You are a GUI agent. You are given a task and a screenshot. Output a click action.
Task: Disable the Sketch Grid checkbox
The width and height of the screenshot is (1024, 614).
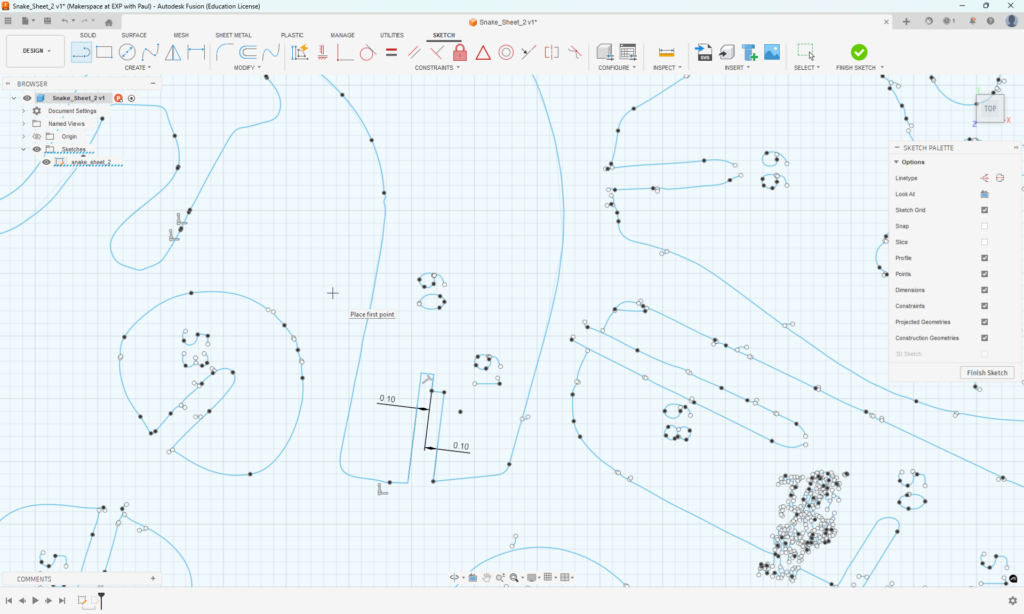point(983,210)
